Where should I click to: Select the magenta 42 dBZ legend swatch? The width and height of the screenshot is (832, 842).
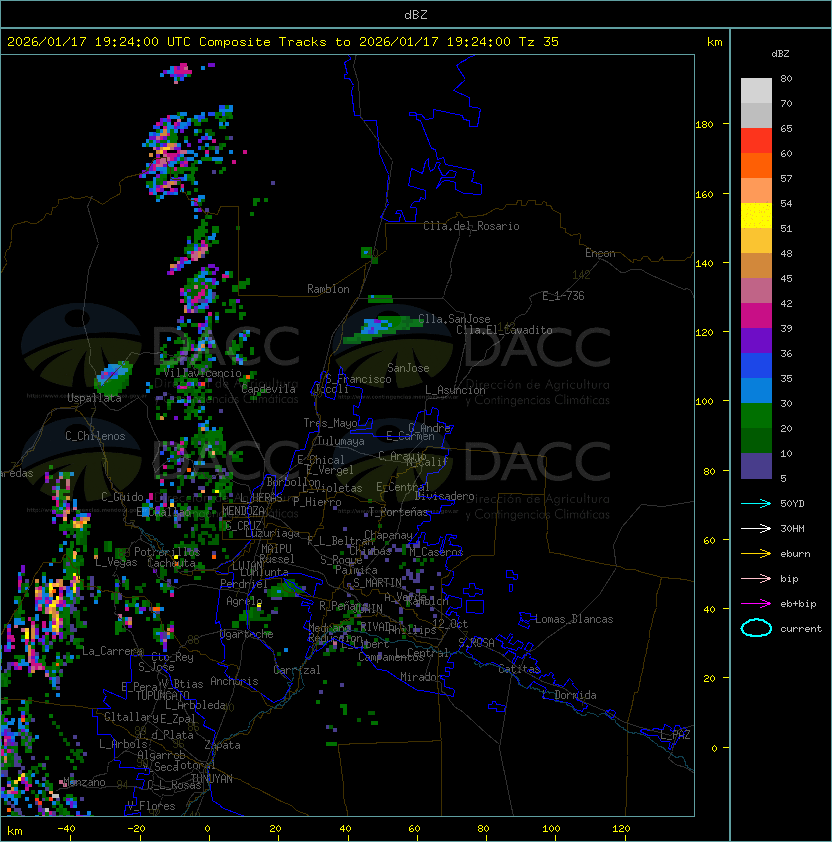[756, 315]
